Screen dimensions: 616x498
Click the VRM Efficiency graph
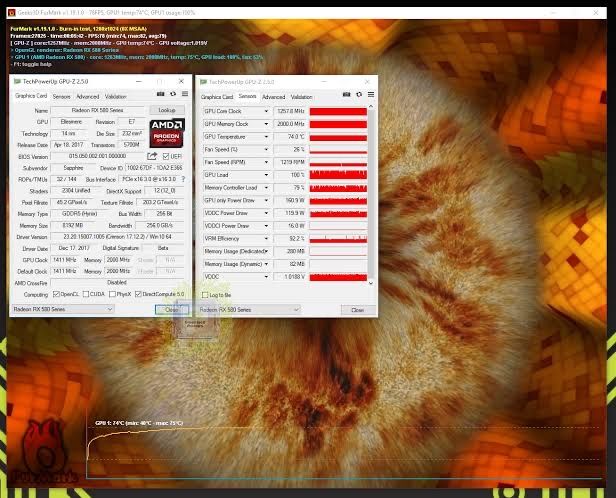tap(338, 239)
